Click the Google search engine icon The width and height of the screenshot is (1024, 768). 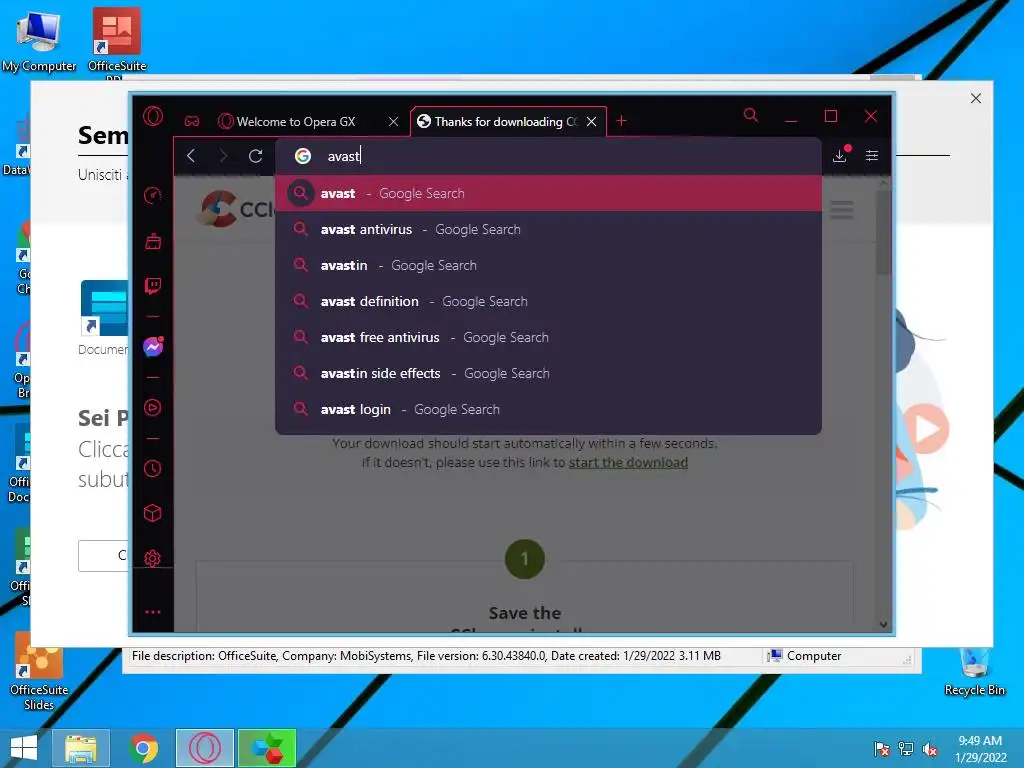coord(302,156)
